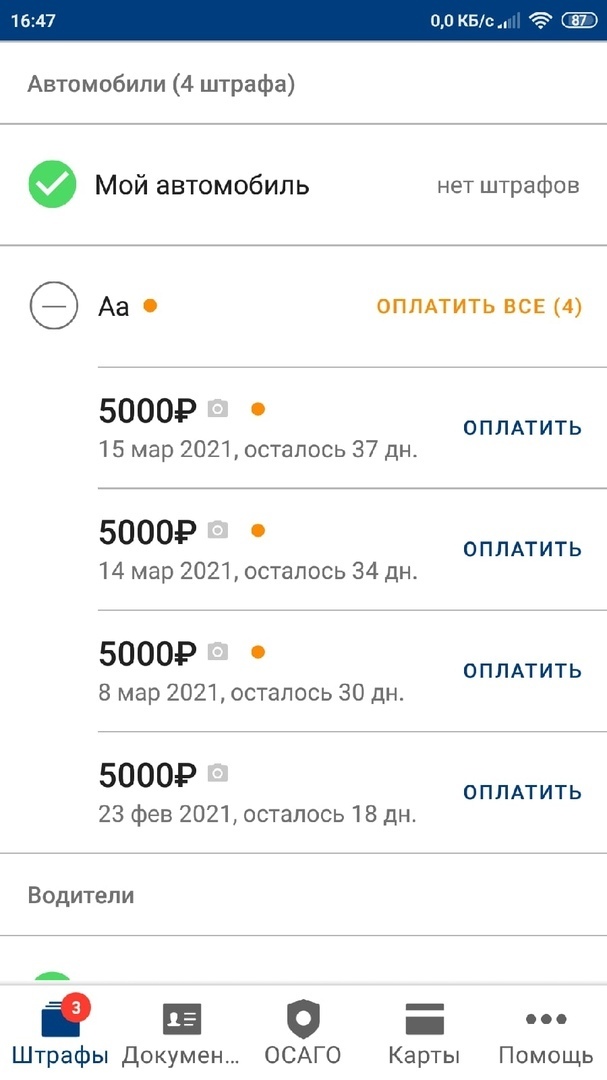Pay the 14 мар 2021 fine
Viewport: 607px width, 1080px height.
coord(522,549)
